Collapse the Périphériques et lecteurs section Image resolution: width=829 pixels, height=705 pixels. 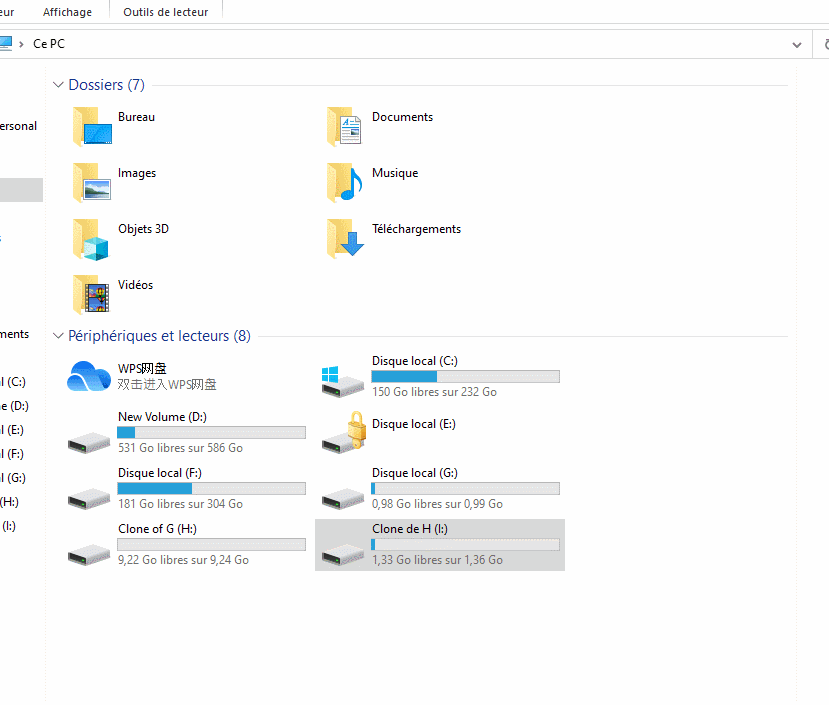pyautogui.click(x=59, y=336)
